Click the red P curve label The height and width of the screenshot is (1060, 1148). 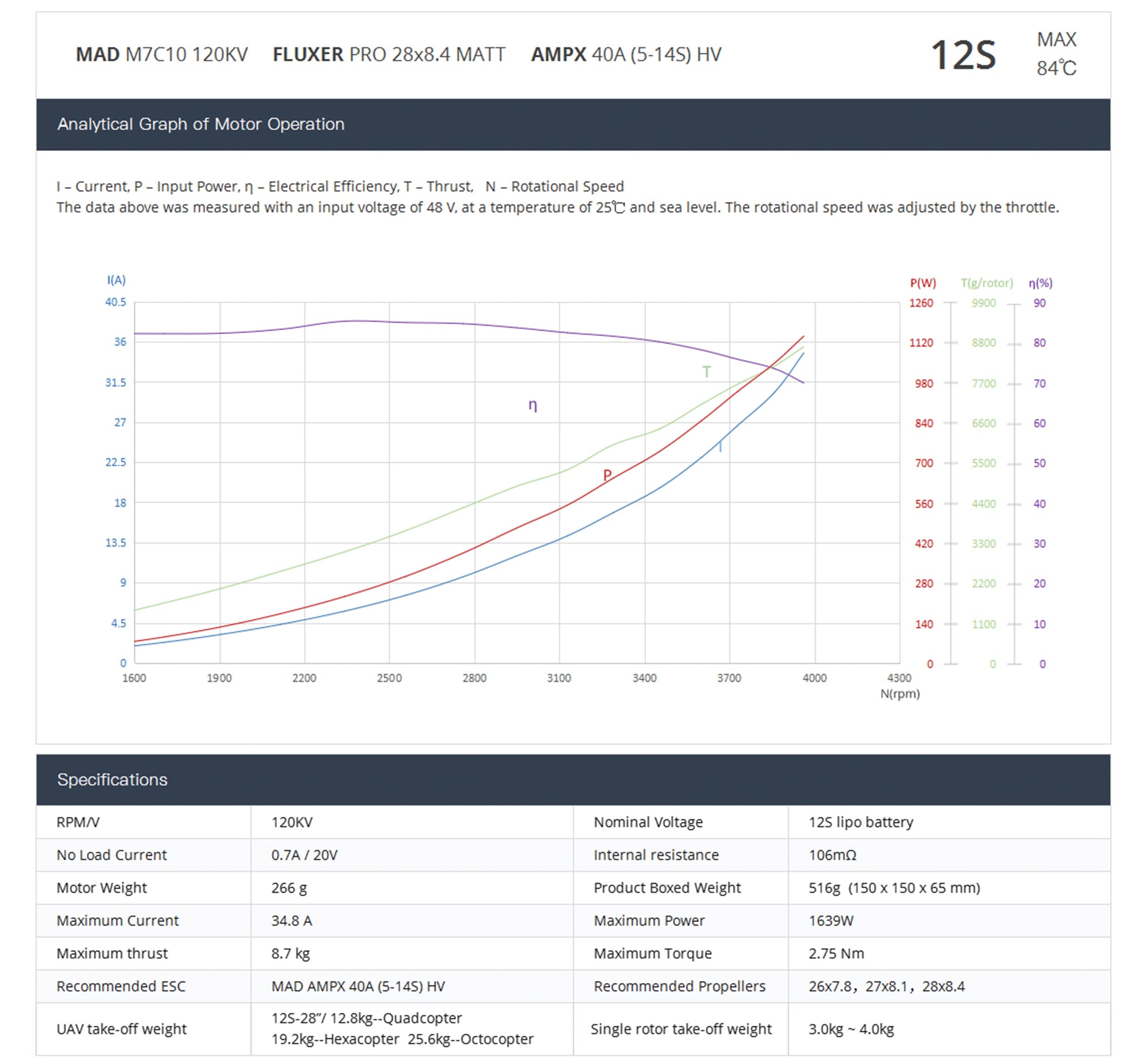[x=607, y=474]
